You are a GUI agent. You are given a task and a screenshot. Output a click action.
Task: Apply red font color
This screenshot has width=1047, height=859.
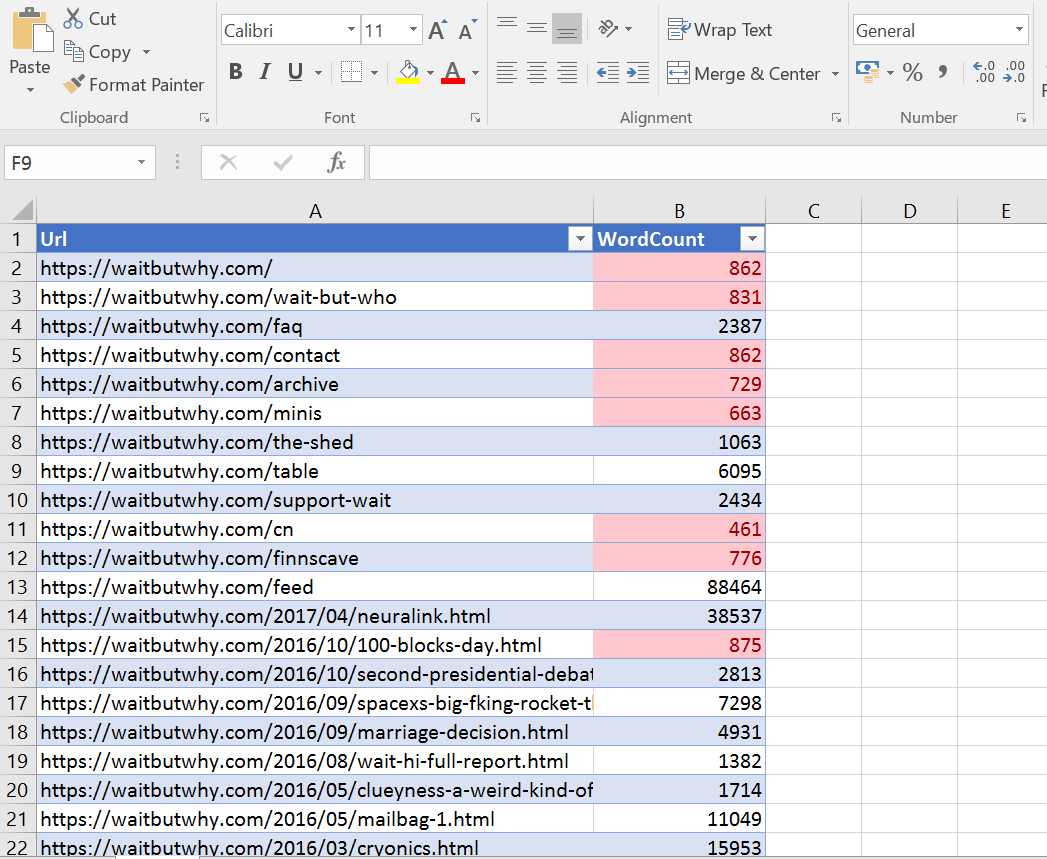pyautogui.click(x=453, y=71)
